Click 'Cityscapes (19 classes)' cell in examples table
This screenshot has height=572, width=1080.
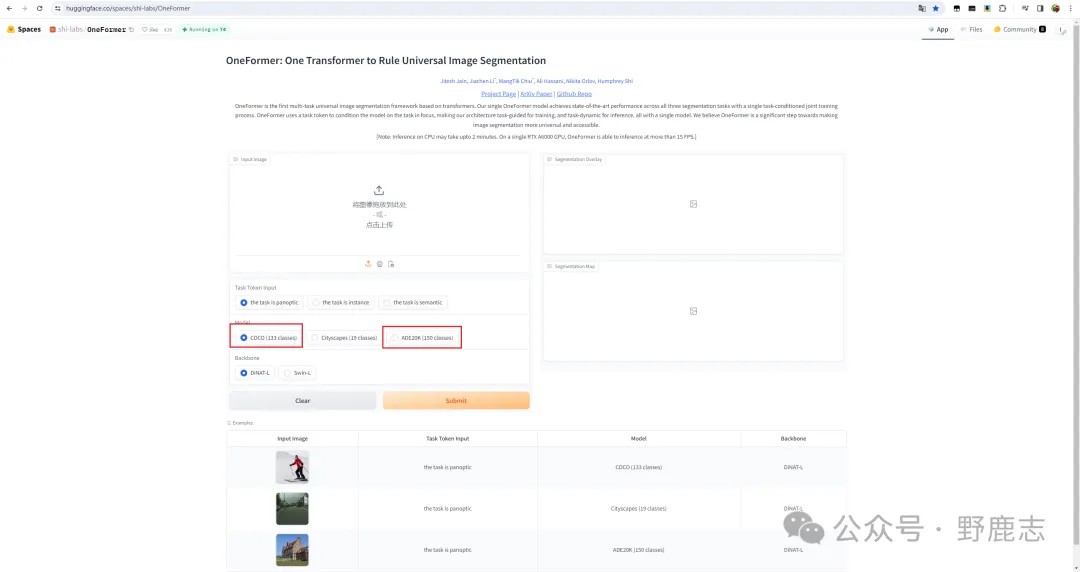638,509
